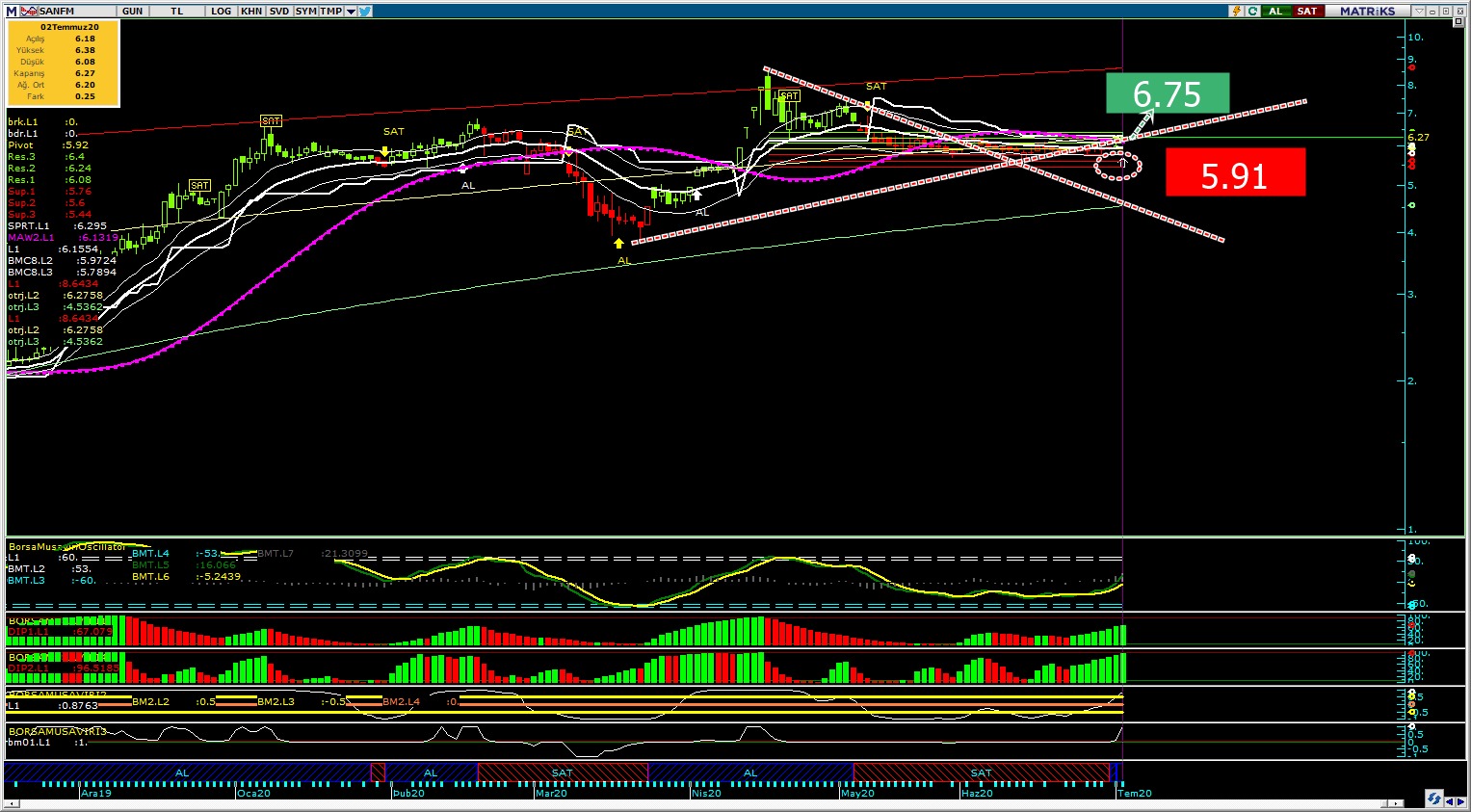Open the SYM menu item

(x=305, y=11)
